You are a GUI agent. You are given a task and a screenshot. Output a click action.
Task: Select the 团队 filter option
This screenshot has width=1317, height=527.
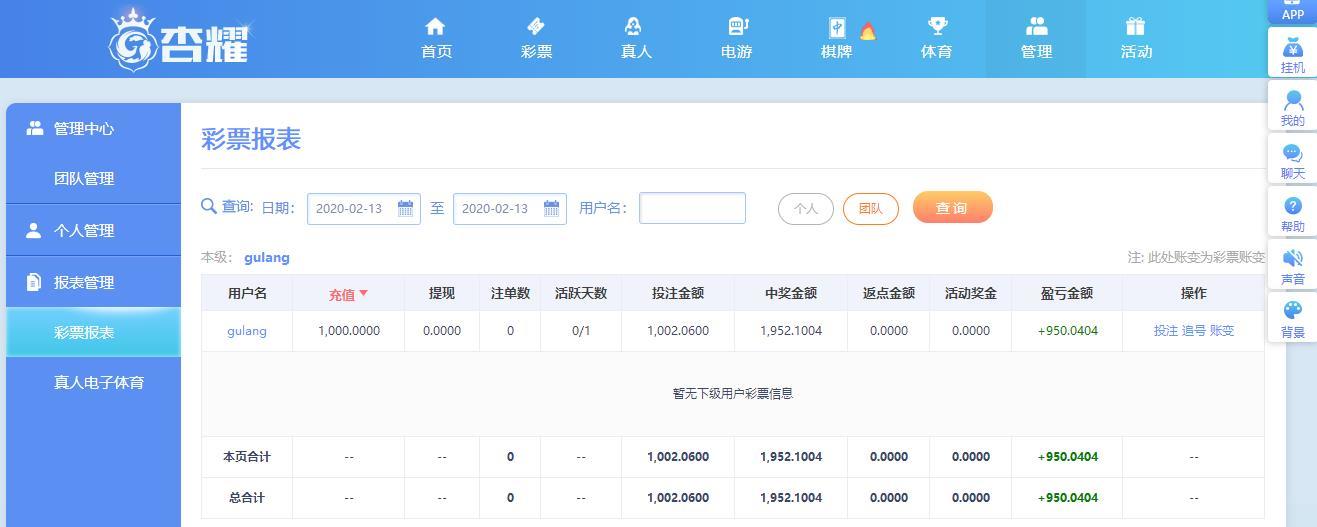point(870,209)
